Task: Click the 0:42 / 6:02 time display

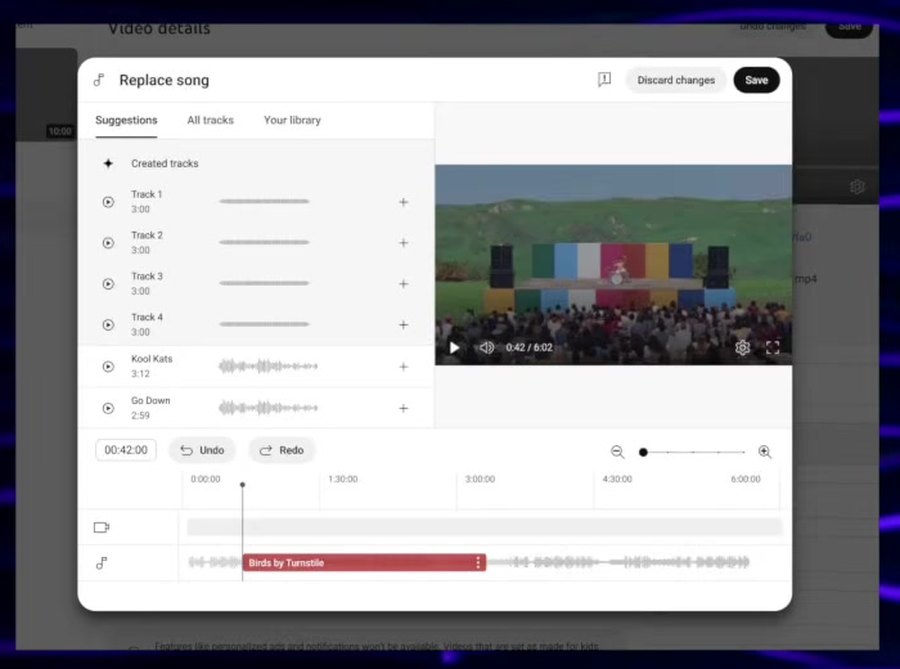Action: (x=529, y=348)
